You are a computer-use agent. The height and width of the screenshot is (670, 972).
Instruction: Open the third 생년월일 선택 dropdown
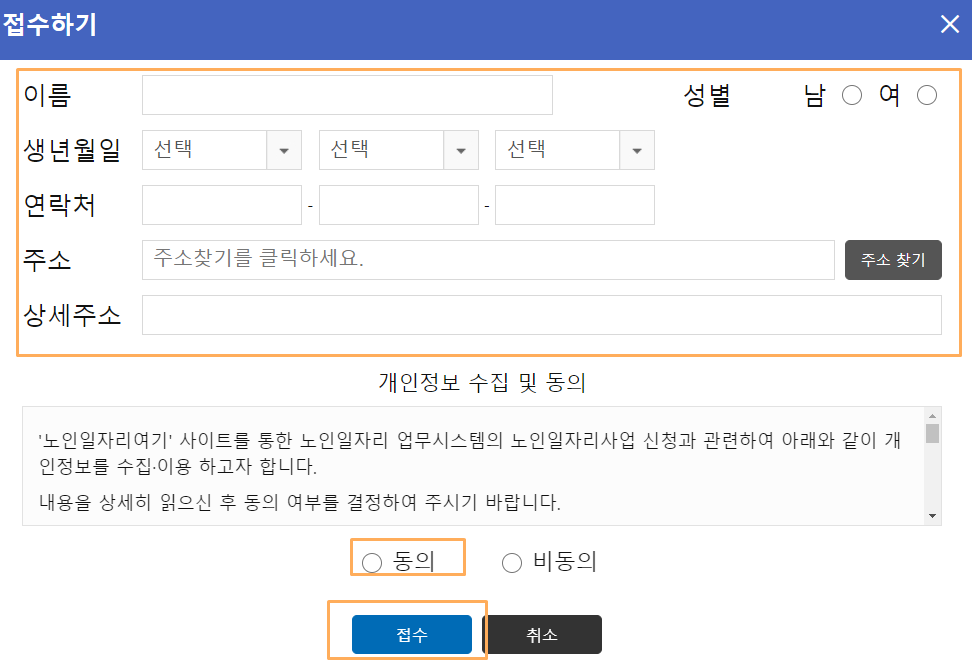575,150
